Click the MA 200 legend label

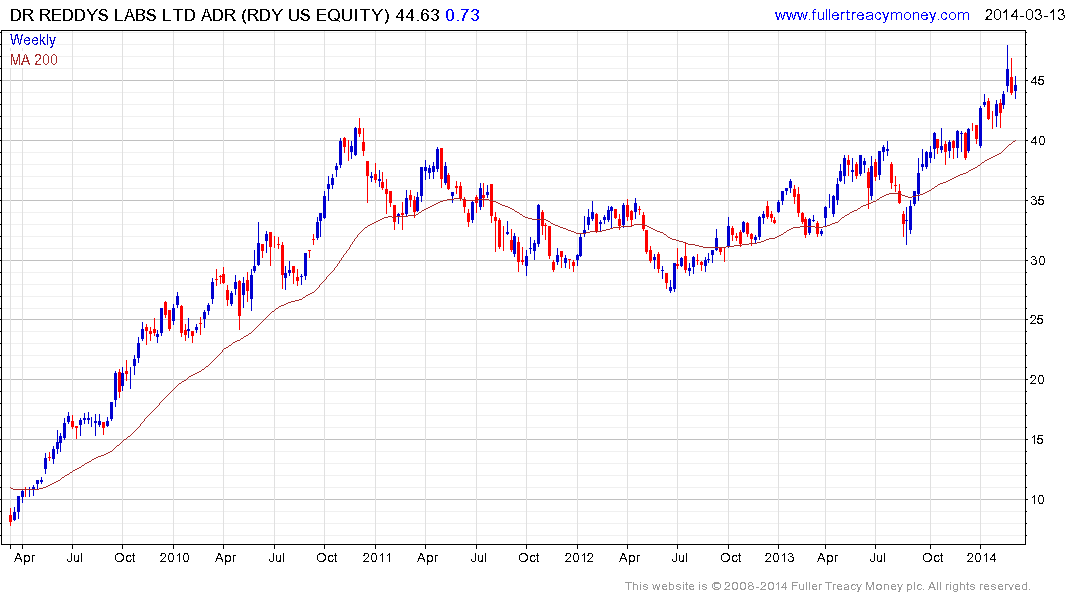[x=34, y=60]
